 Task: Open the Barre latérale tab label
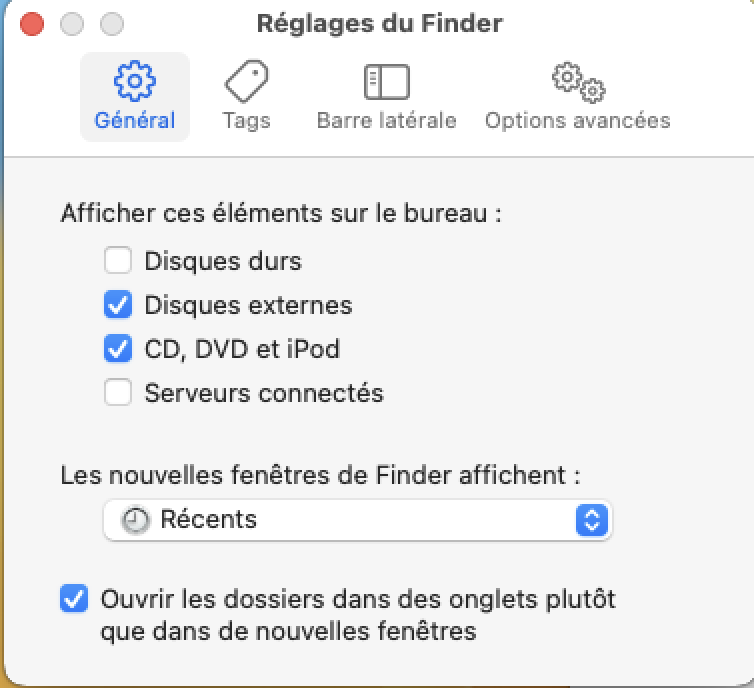[386, 121]
